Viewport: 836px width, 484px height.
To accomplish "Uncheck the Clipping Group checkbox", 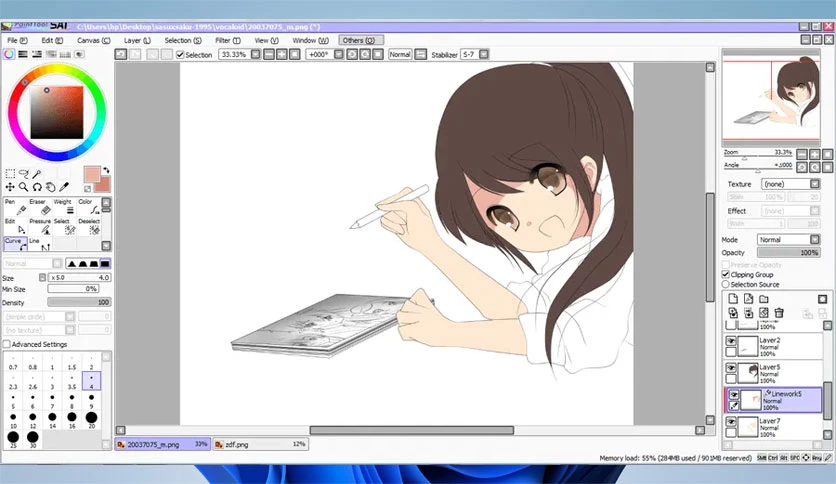I will click(x=726, y=275).
